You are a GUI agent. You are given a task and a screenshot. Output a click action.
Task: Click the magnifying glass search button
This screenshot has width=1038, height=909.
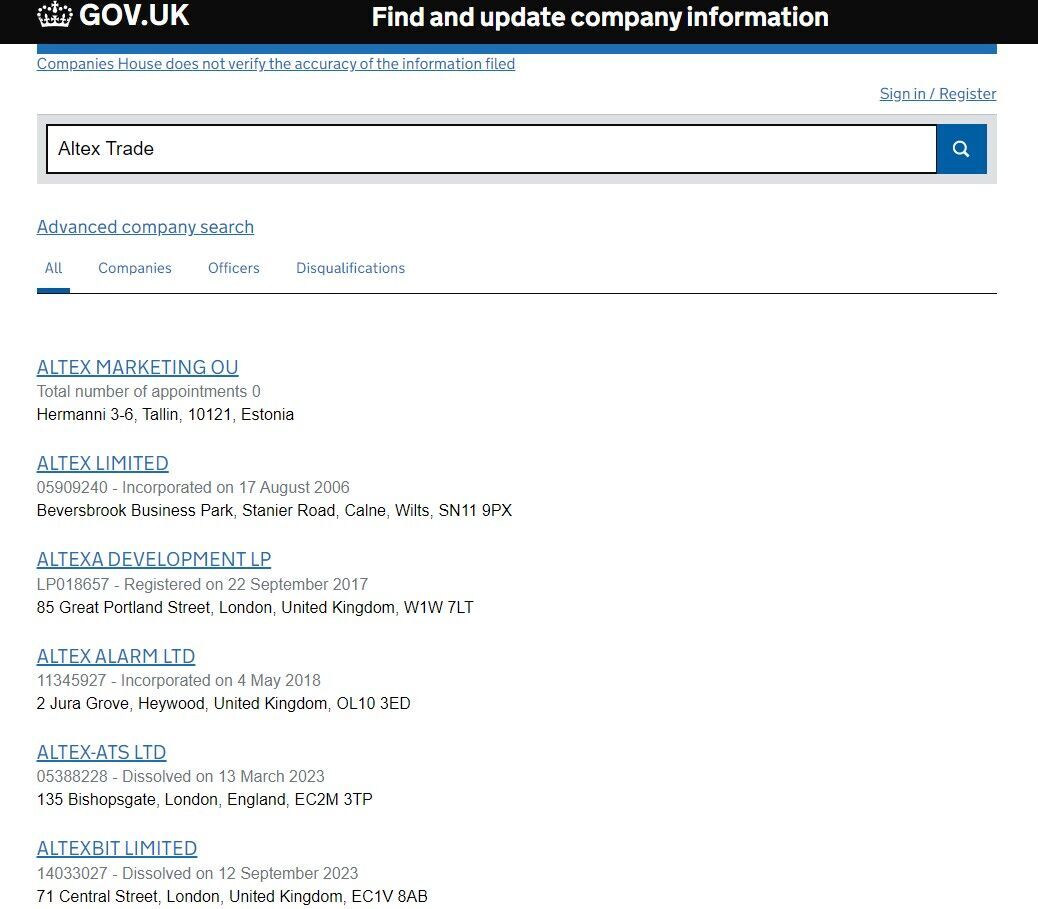tap(961, 149)
